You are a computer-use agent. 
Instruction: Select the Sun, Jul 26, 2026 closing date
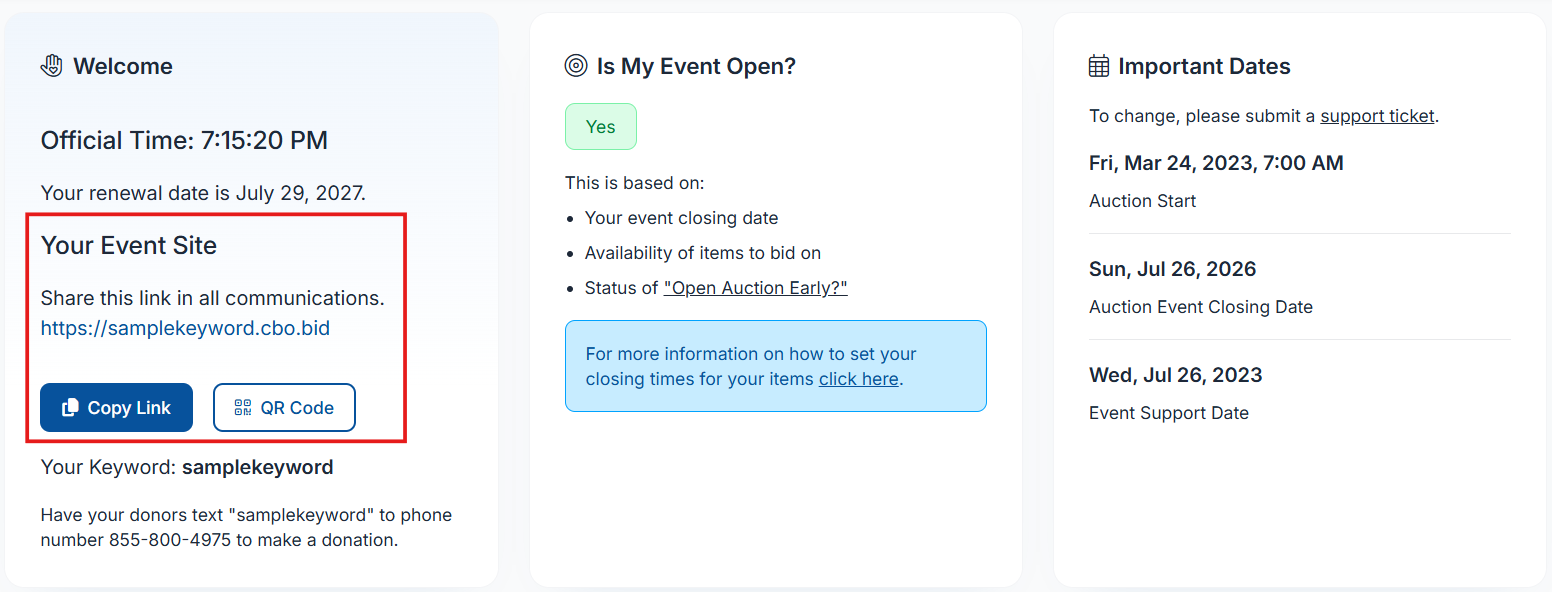pyautogui.click(x=1172, y=269)
